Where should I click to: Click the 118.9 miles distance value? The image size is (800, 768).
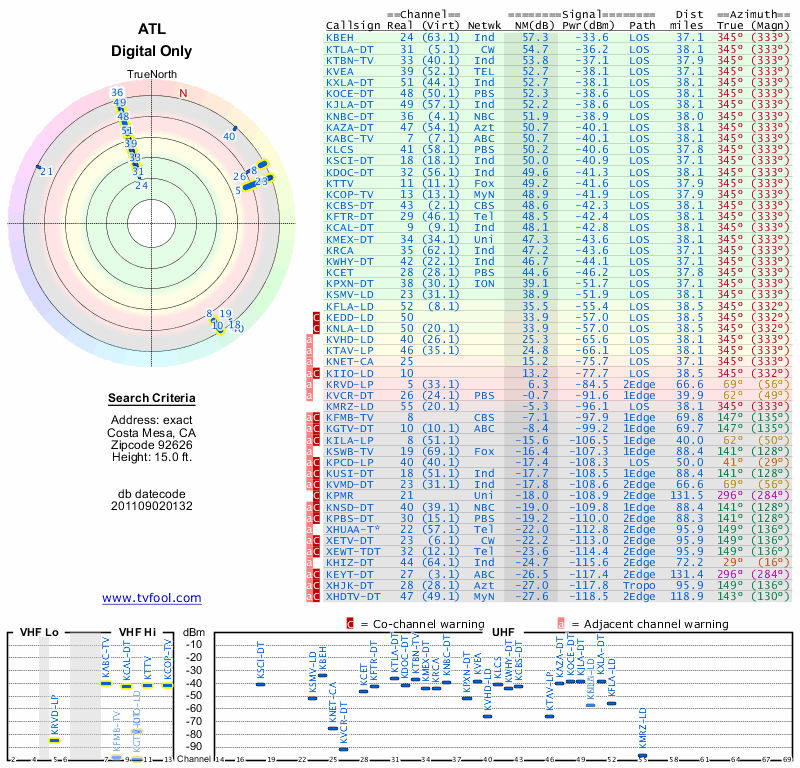pos(687,597)
